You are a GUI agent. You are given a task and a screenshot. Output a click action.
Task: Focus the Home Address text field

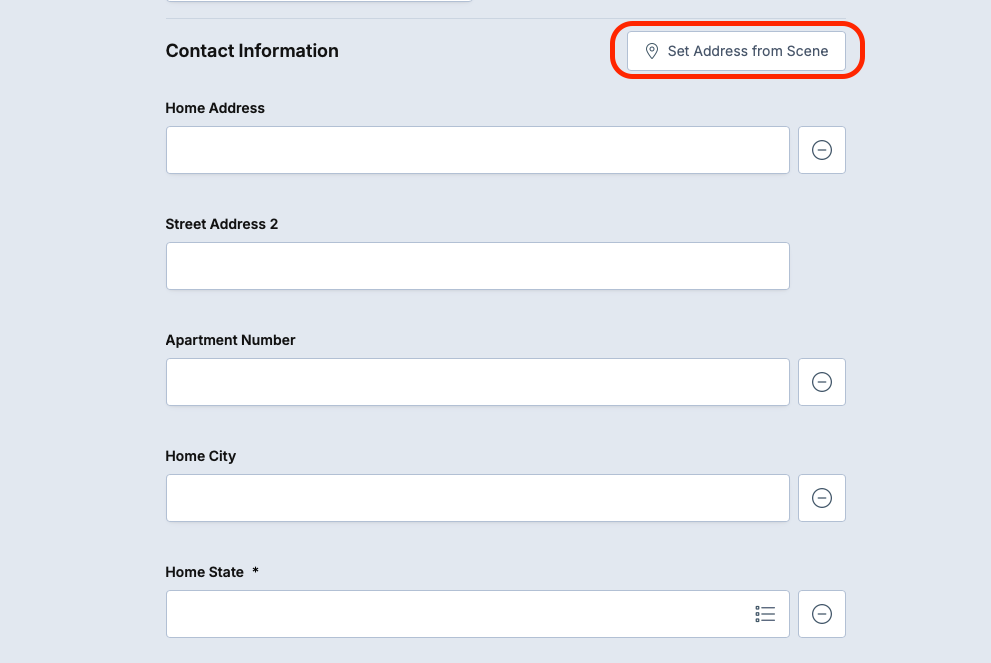(x=477, y=150)
